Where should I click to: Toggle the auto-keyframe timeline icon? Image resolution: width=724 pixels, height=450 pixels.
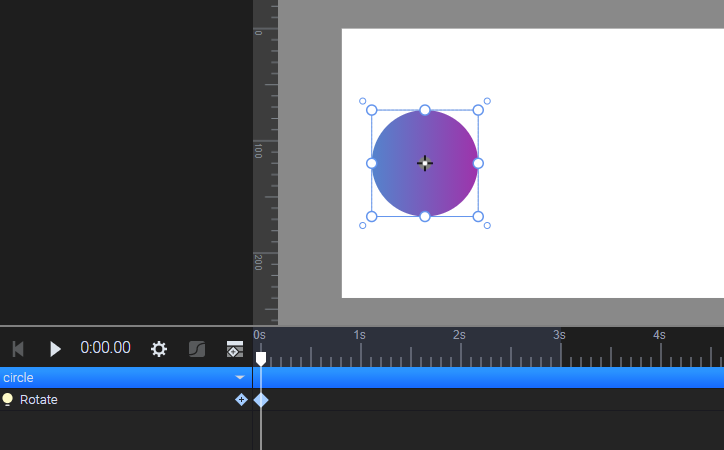coord(235,349)
